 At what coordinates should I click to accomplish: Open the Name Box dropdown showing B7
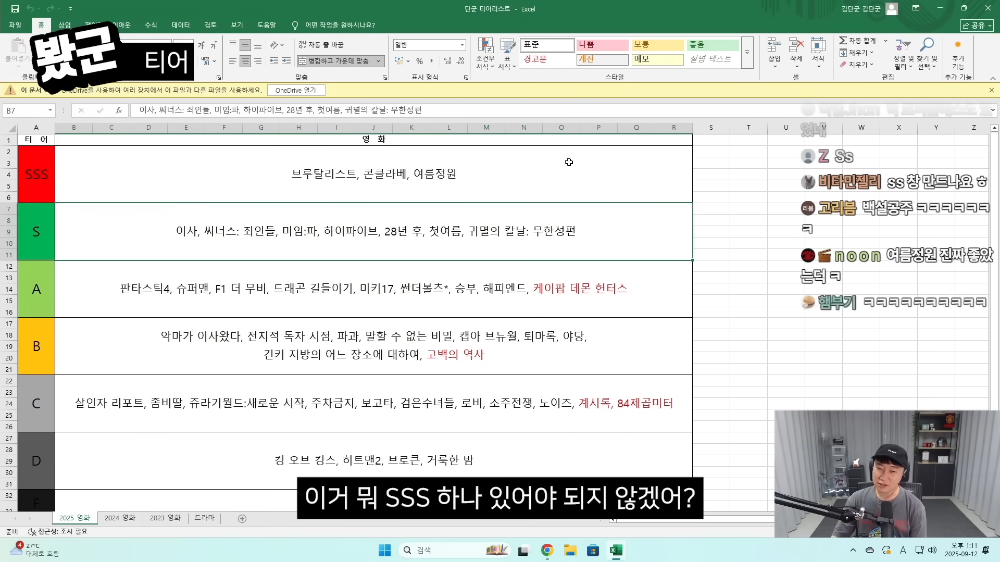(x=50, y=110)
